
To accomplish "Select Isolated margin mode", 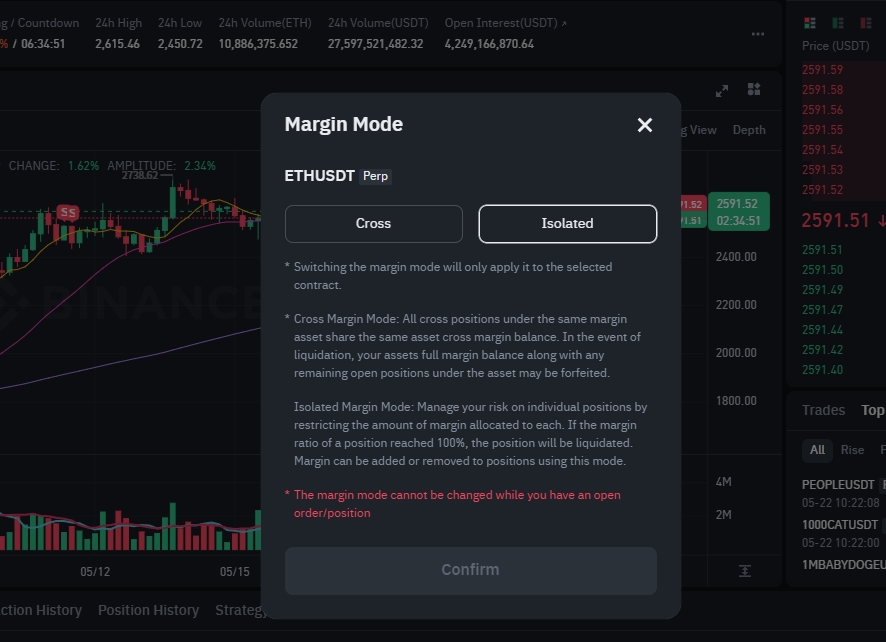I will [x=567, y=224].
